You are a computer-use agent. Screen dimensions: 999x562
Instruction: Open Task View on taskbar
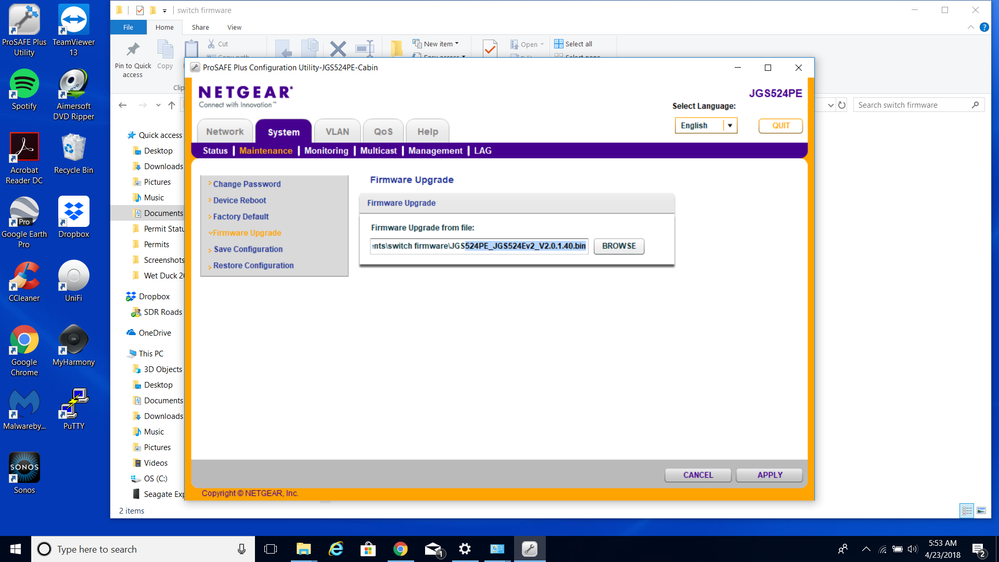pyautogui.click(x=271, y=549)
